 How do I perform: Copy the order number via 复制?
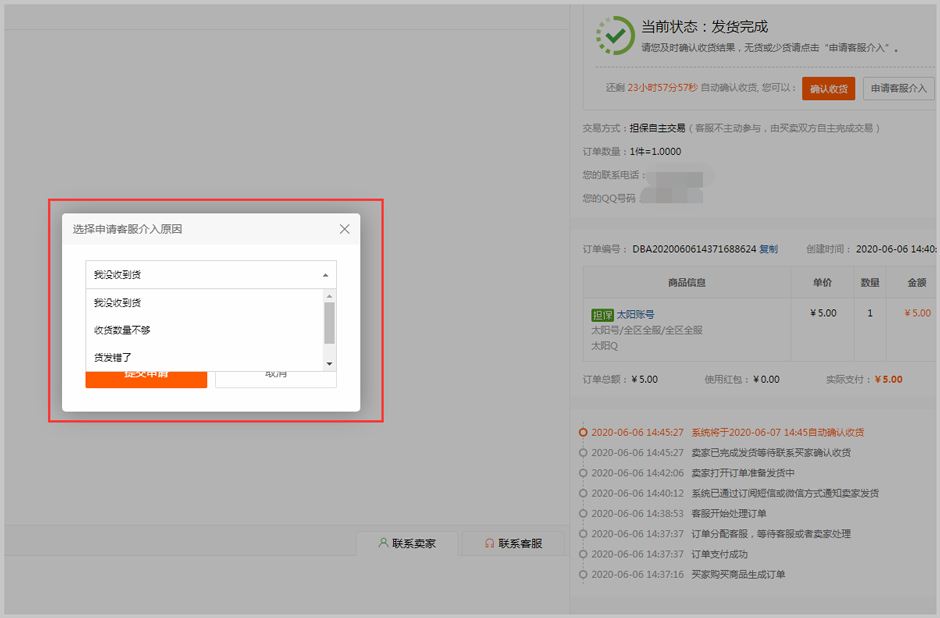(x=769, y=249)
